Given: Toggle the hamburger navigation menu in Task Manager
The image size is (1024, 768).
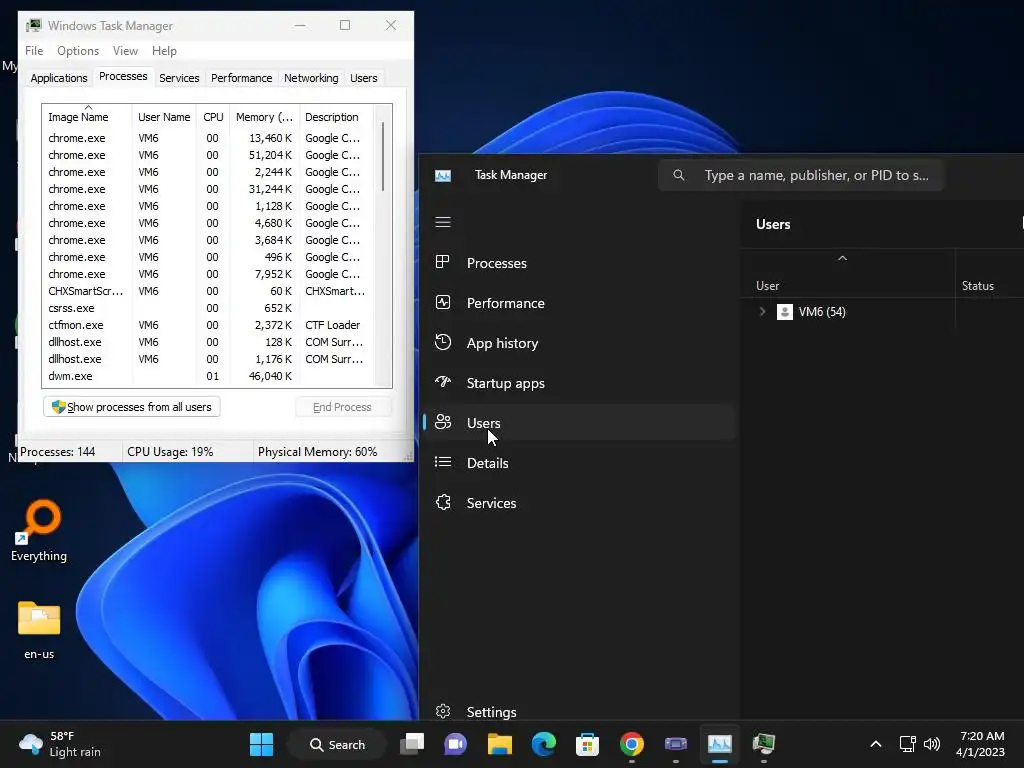Looking at the screenshot, I should point(443,222).
